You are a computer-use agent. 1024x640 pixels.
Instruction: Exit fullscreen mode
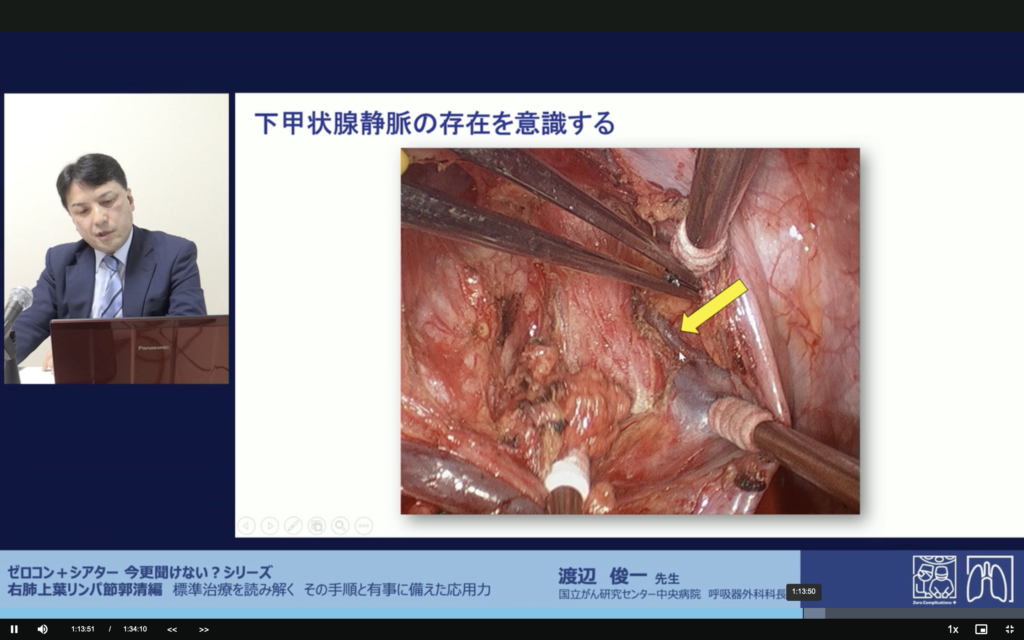click(1009, 629)
